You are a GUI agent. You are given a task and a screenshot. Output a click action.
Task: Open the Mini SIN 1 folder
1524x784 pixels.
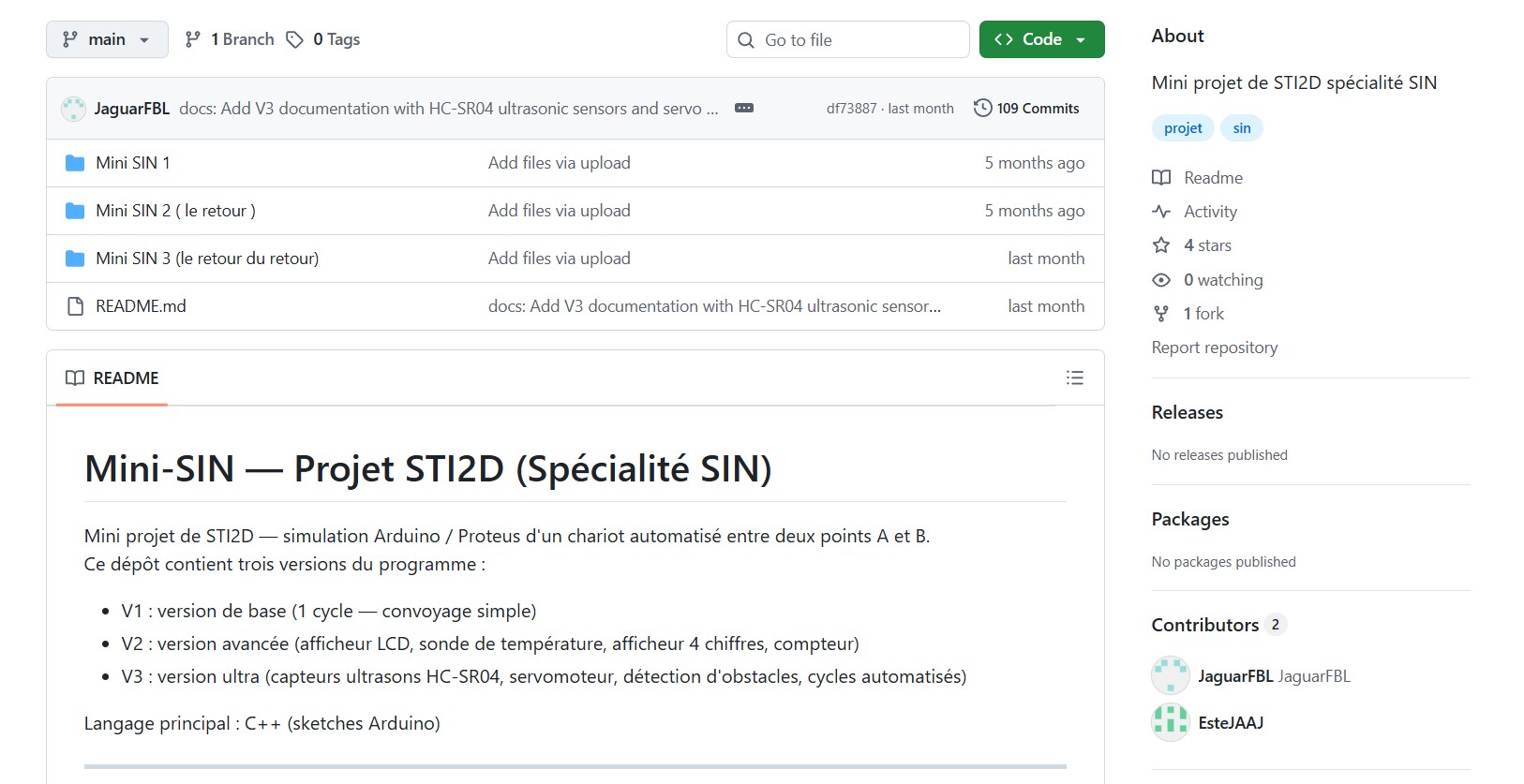133,163
